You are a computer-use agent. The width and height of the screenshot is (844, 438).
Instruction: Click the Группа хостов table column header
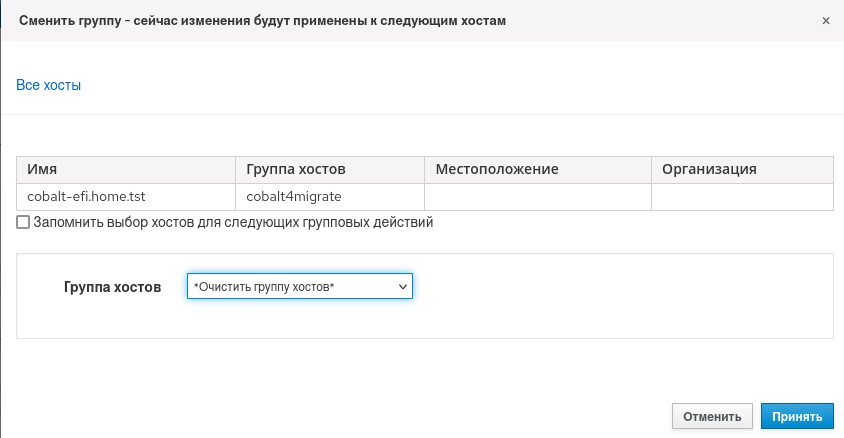point(296,169)
